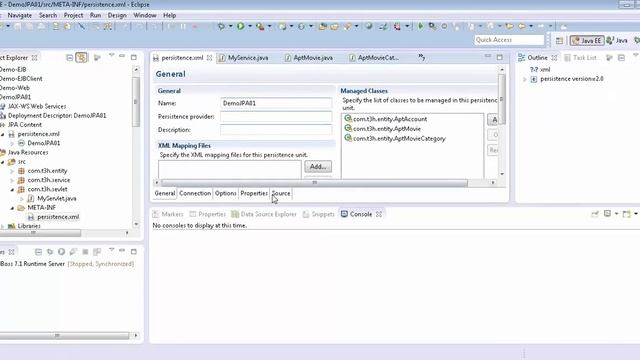
Task: Click Open Perspective icon
Action: coord(559,40)
